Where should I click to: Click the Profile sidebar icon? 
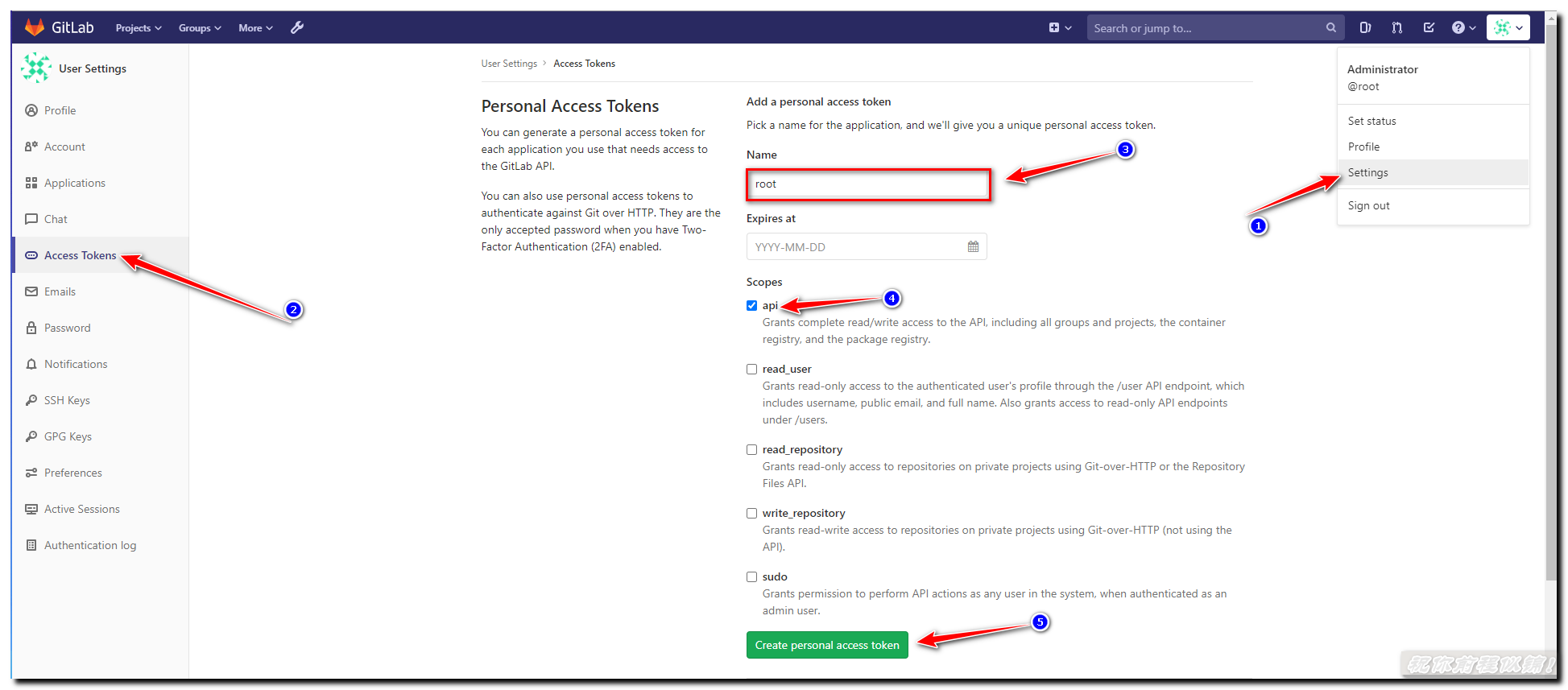31,110
